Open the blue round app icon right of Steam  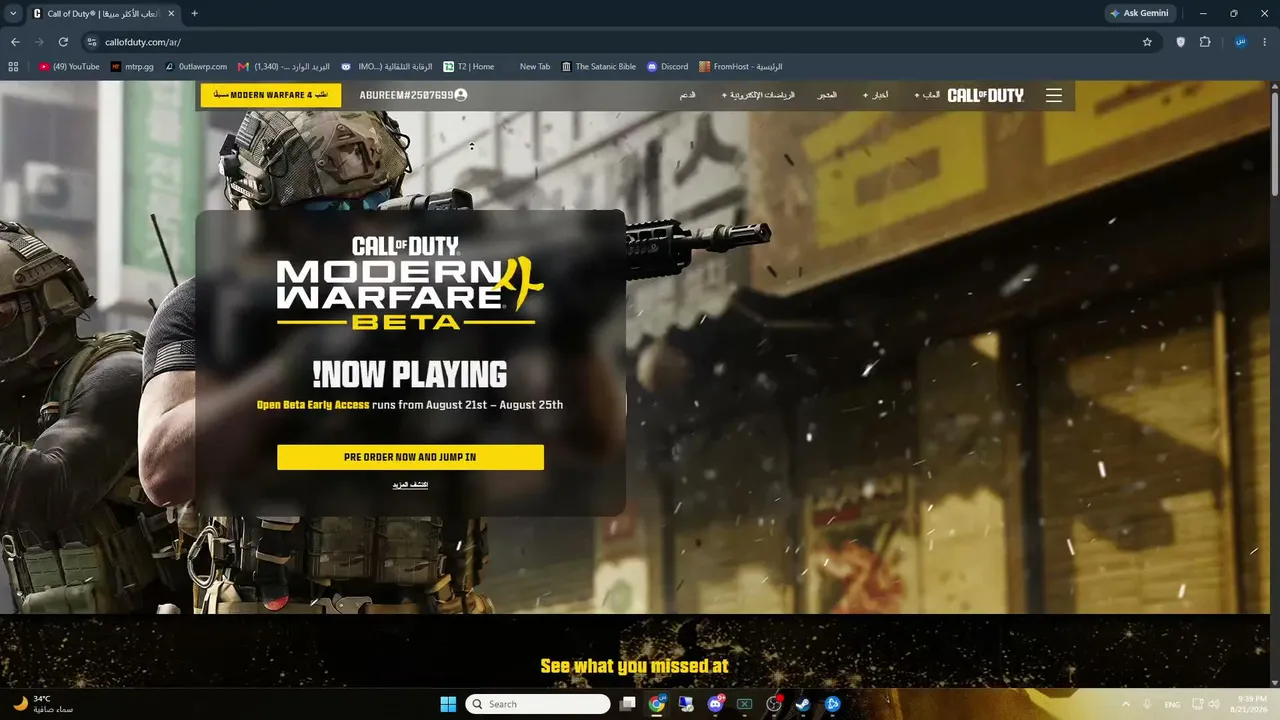click(x=832, y=704)
